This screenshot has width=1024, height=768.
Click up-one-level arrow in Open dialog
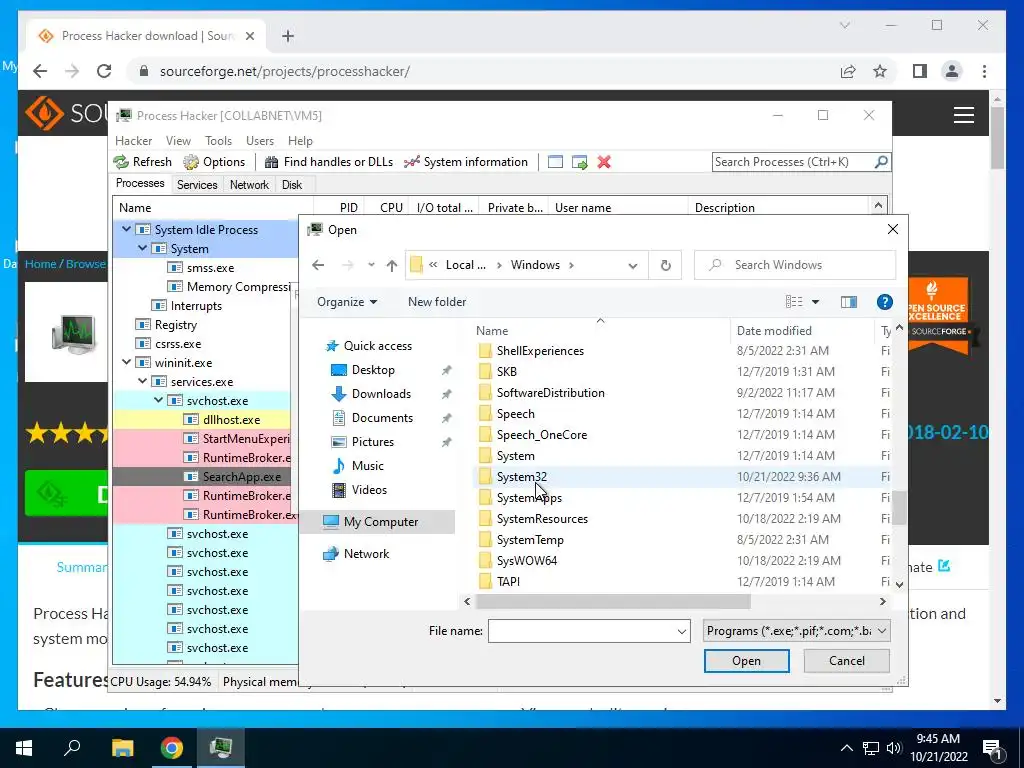[x=392, y=264]
